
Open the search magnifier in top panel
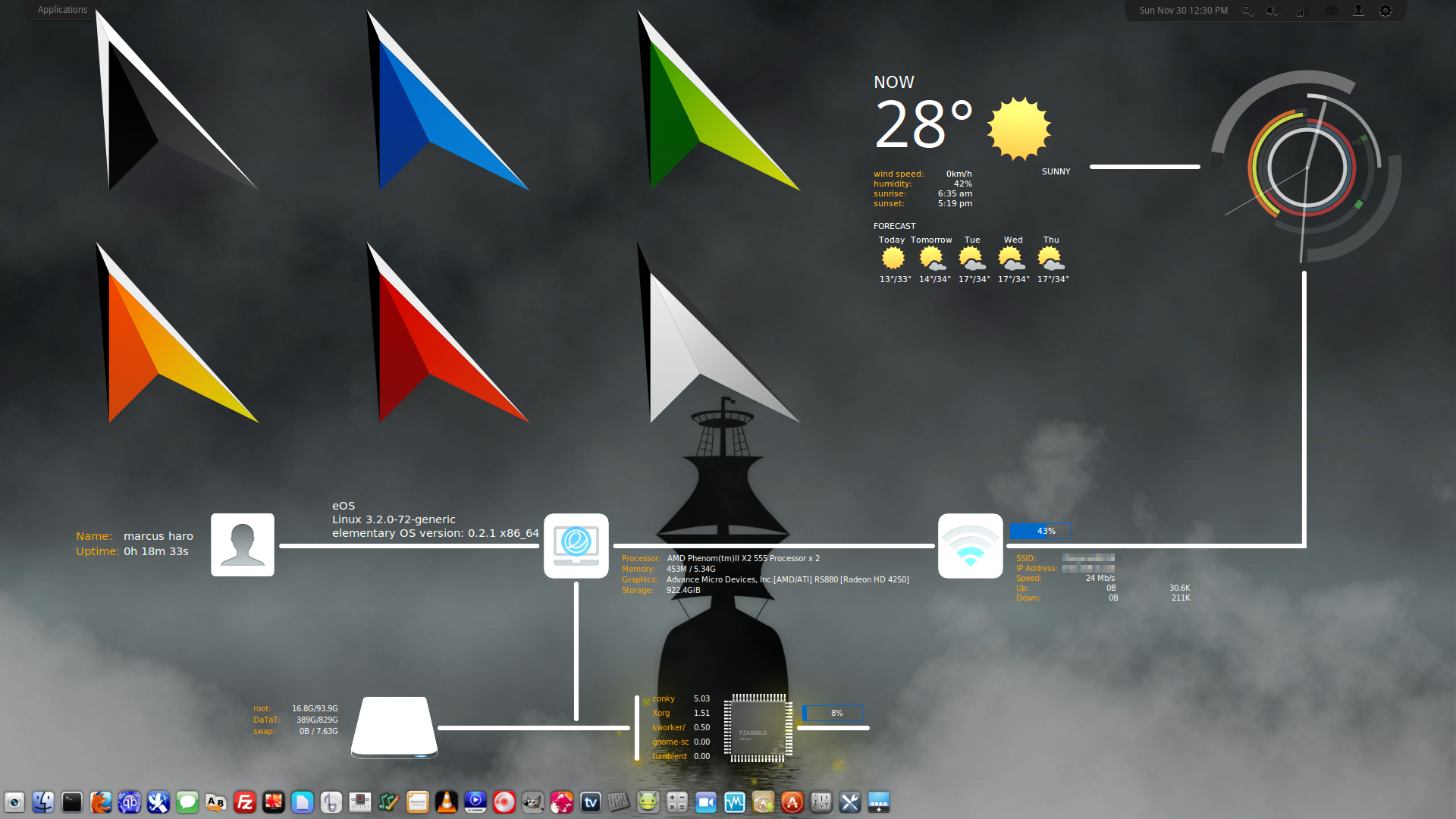click(x=1247, y=11)
